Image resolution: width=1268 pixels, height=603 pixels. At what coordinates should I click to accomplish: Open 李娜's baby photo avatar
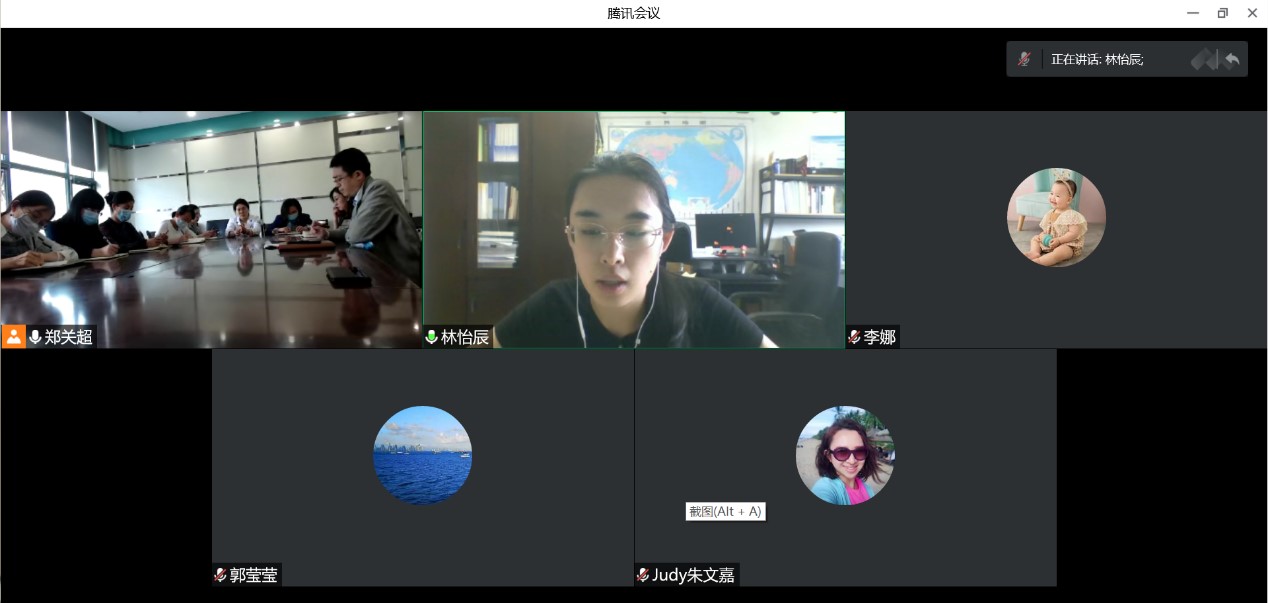point(1056,217)
